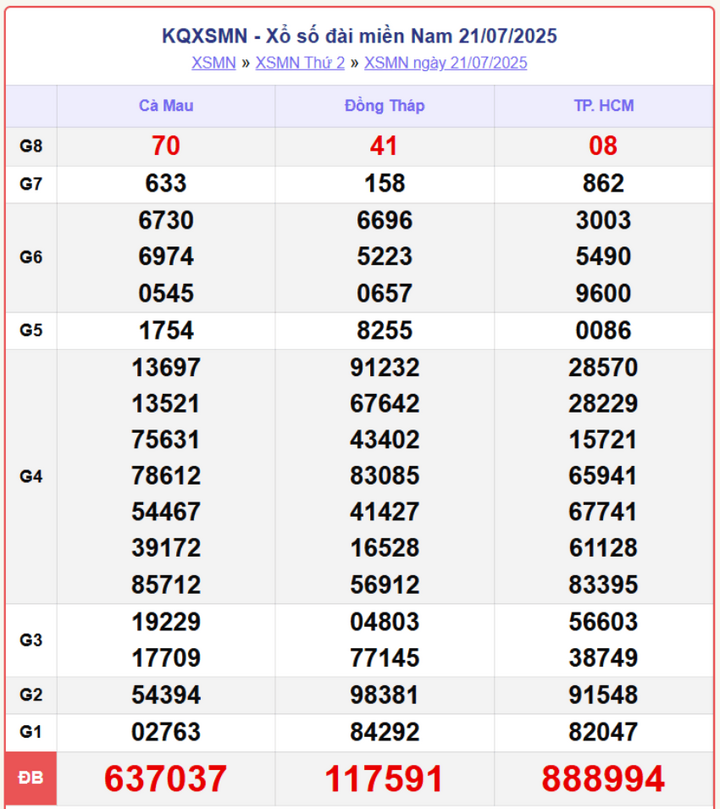Click the G4 number 65941

603,476
